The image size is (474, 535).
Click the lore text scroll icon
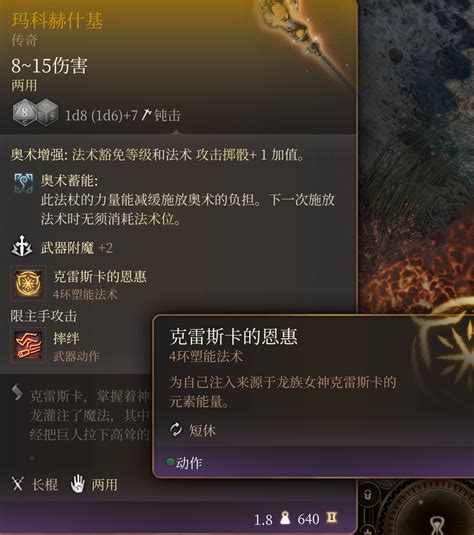[17, 392]
